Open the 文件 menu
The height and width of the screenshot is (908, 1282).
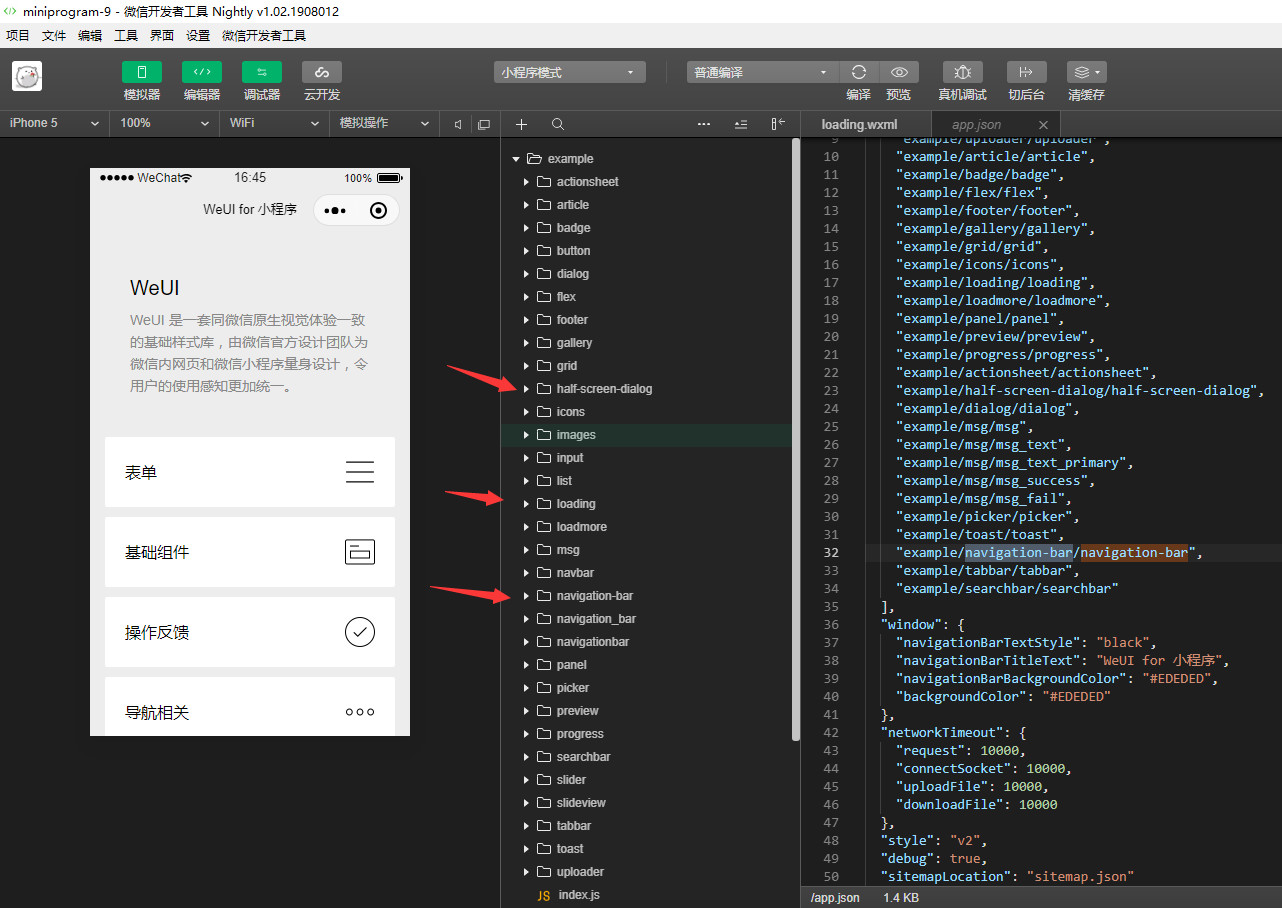[54, 35]
